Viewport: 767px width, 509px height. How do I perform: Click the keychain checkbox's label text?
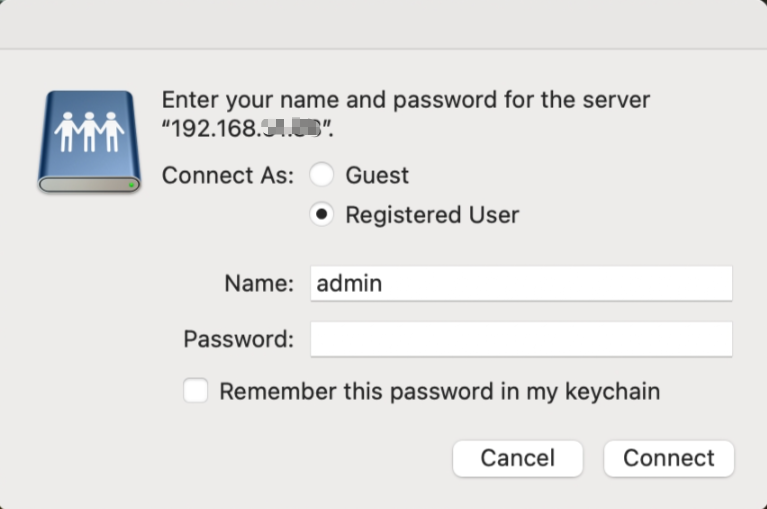point(439,391)
